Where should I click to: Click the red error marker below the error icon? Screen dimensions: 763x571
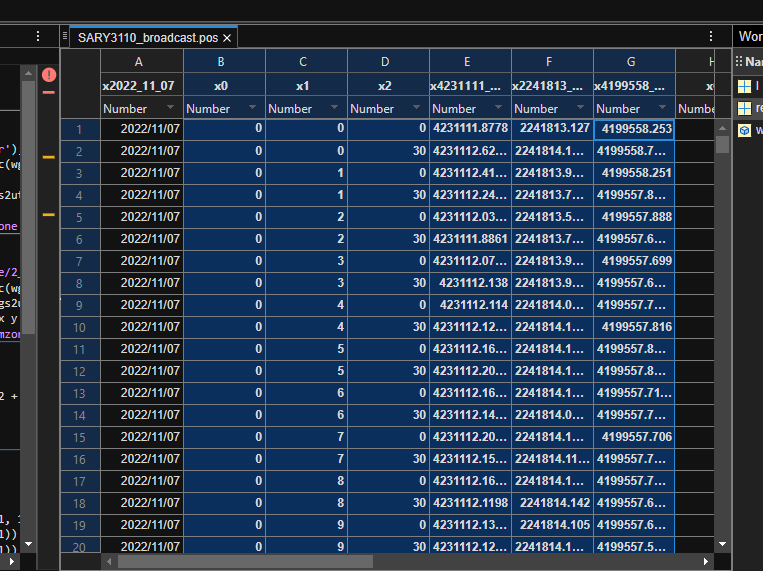pyautogui.click(x=49, y=92)
